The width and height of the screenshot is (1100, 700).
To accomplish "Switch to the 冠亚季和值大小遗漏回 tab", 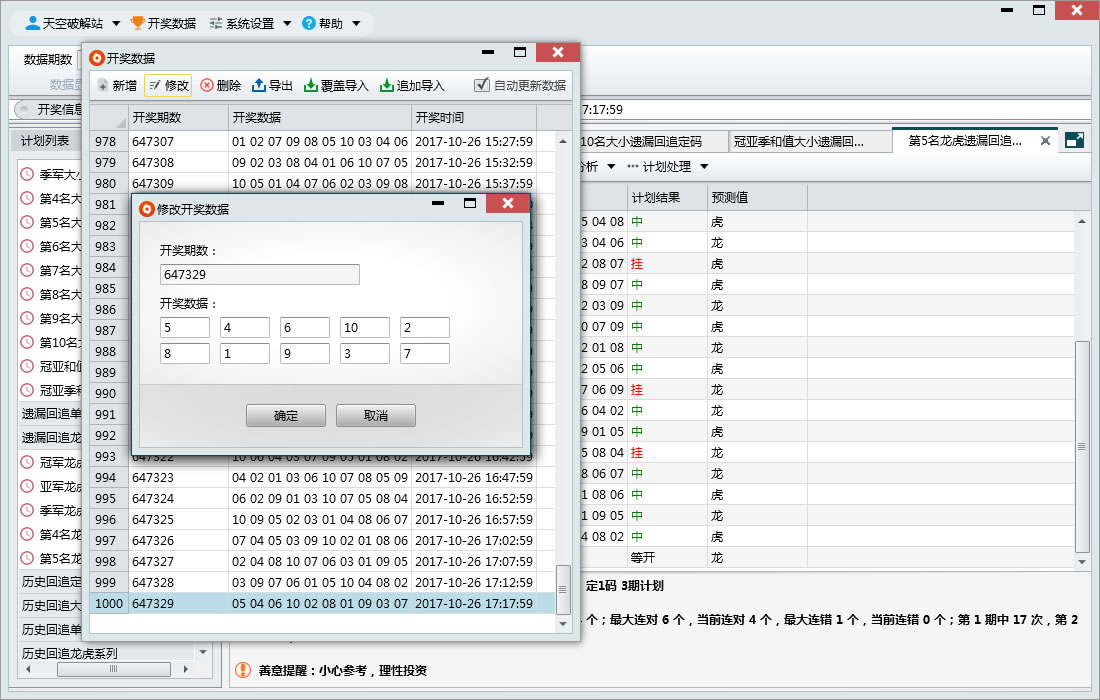I will coord(798,141).
